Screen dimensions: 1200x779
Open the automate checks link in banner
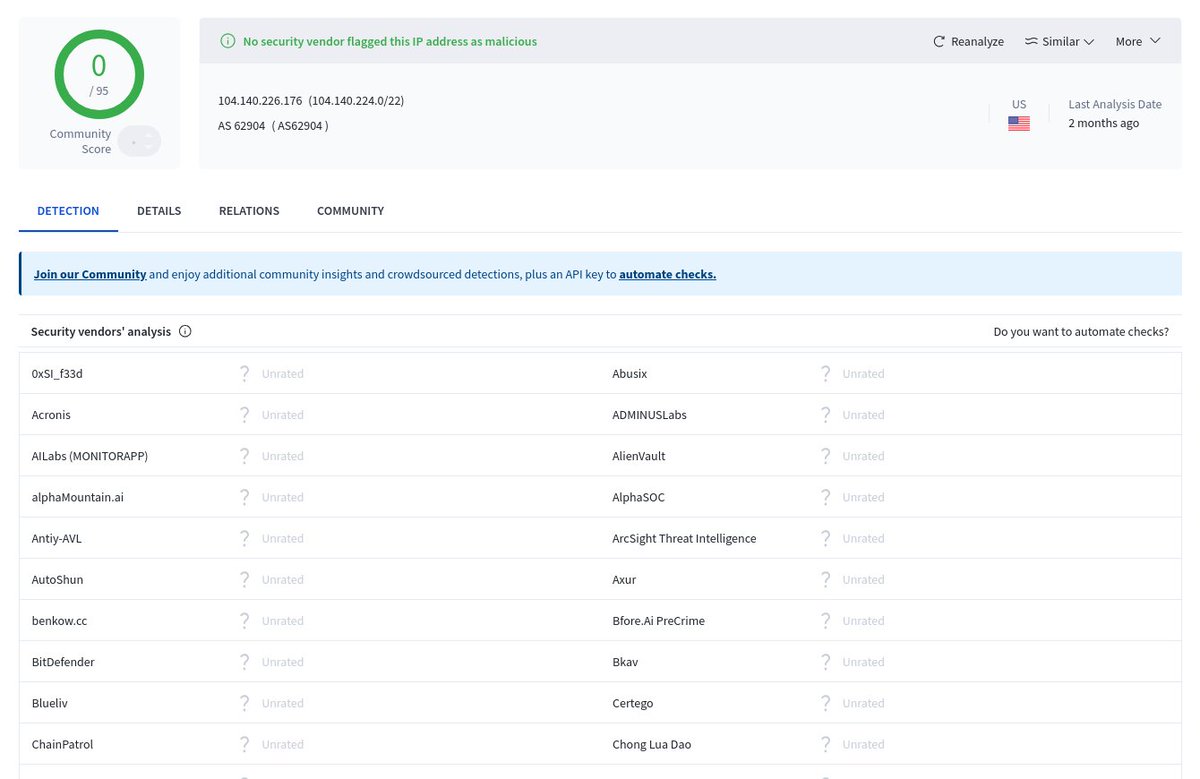[x=667, y=274]
